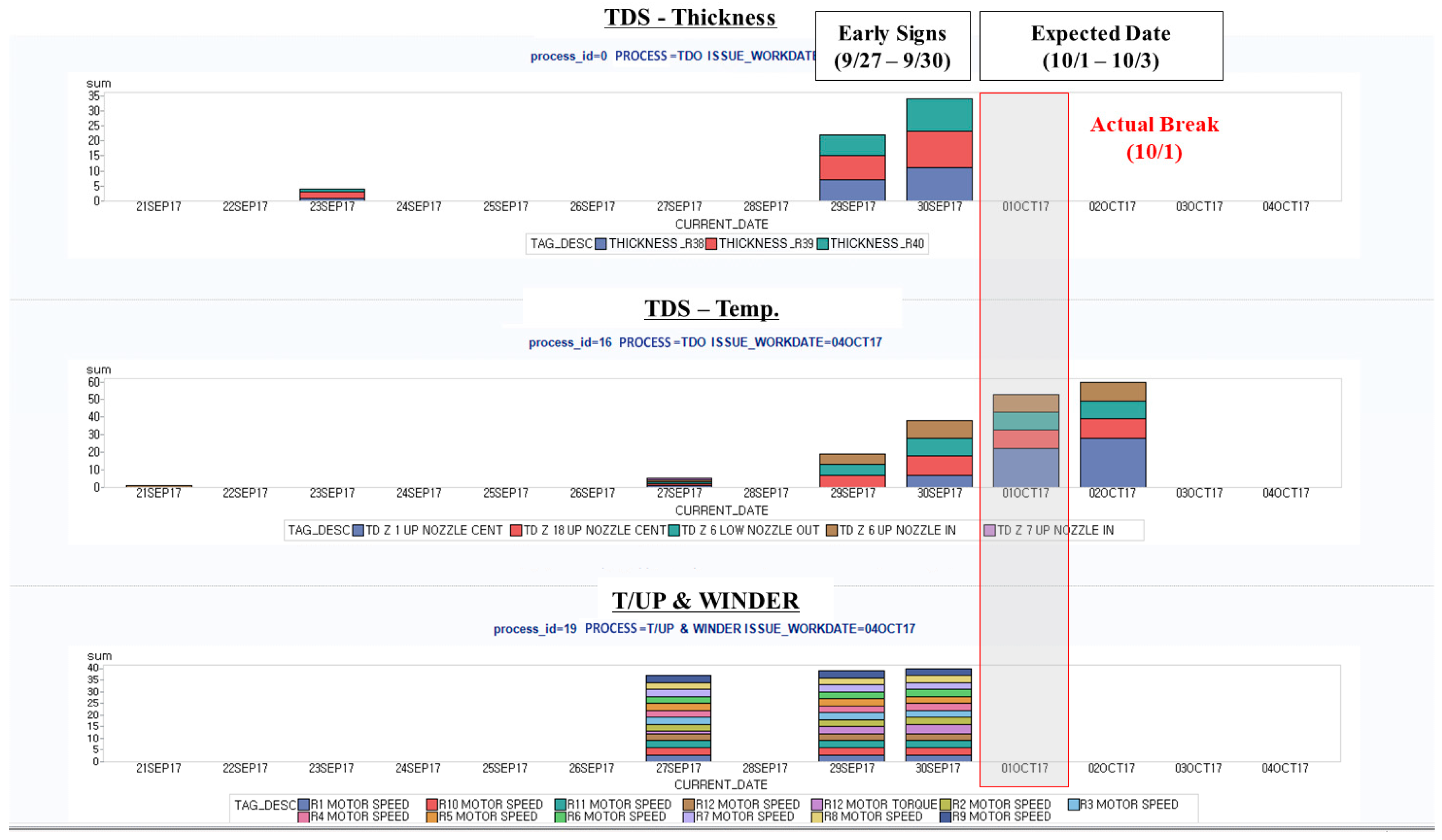Image resolution: width=1442 pixels, height=840 pixels.
Task: Click the 02OCT17 bar in TDS Temp chart
Action: pos(1112,435)
